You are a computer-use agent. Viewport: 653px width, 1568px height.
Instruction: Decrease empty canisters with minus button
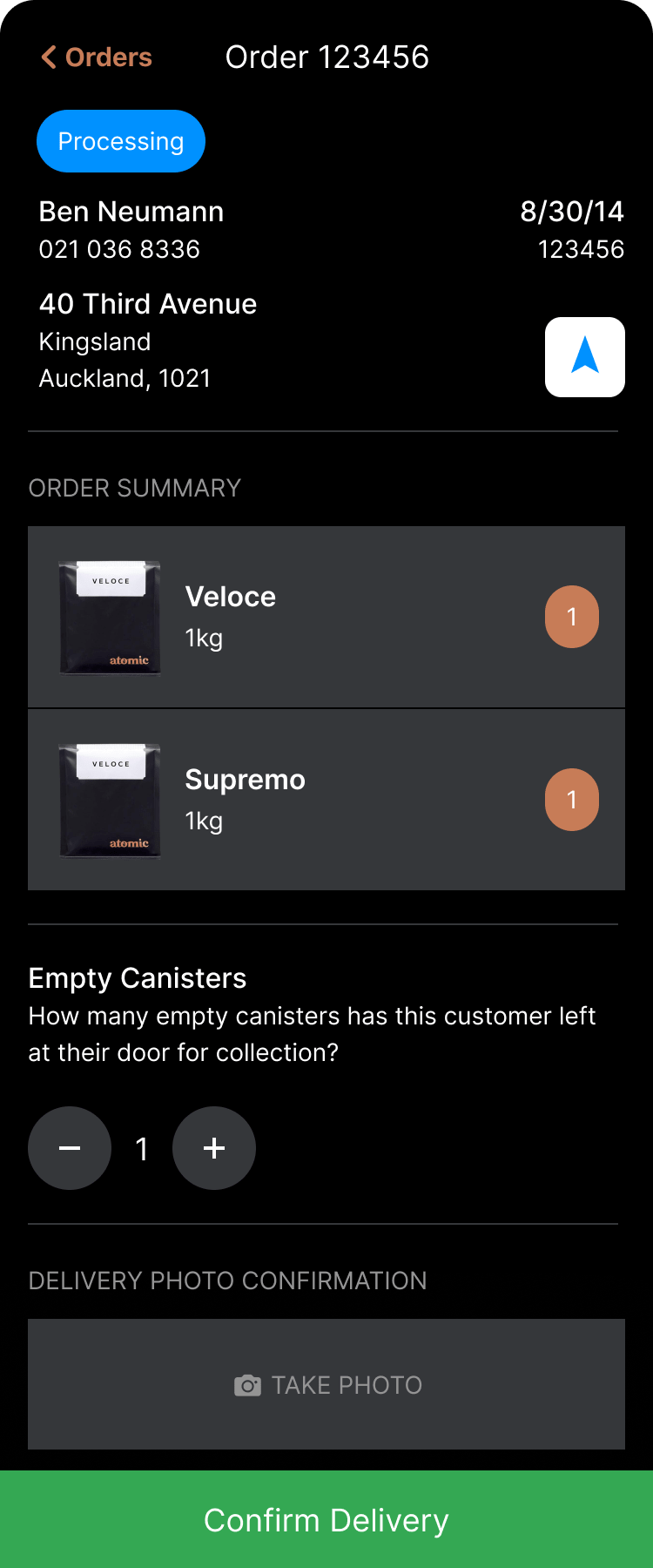coord(70,1148)
